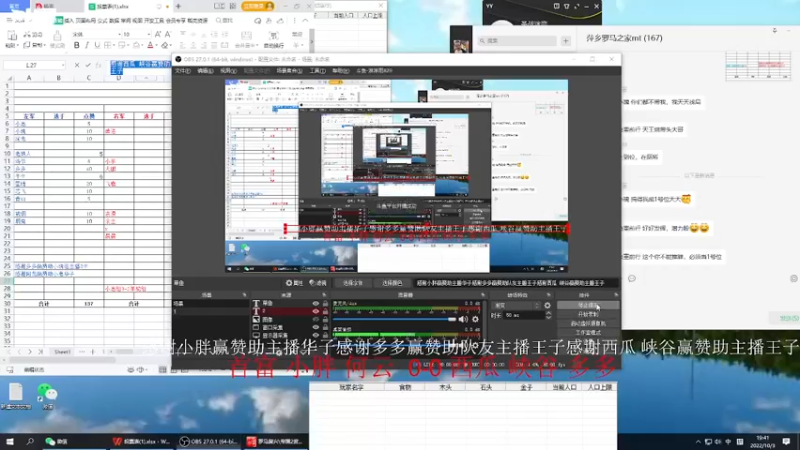
Task: Toggle underline in the WPS ribbon
Action: point(97,45)
